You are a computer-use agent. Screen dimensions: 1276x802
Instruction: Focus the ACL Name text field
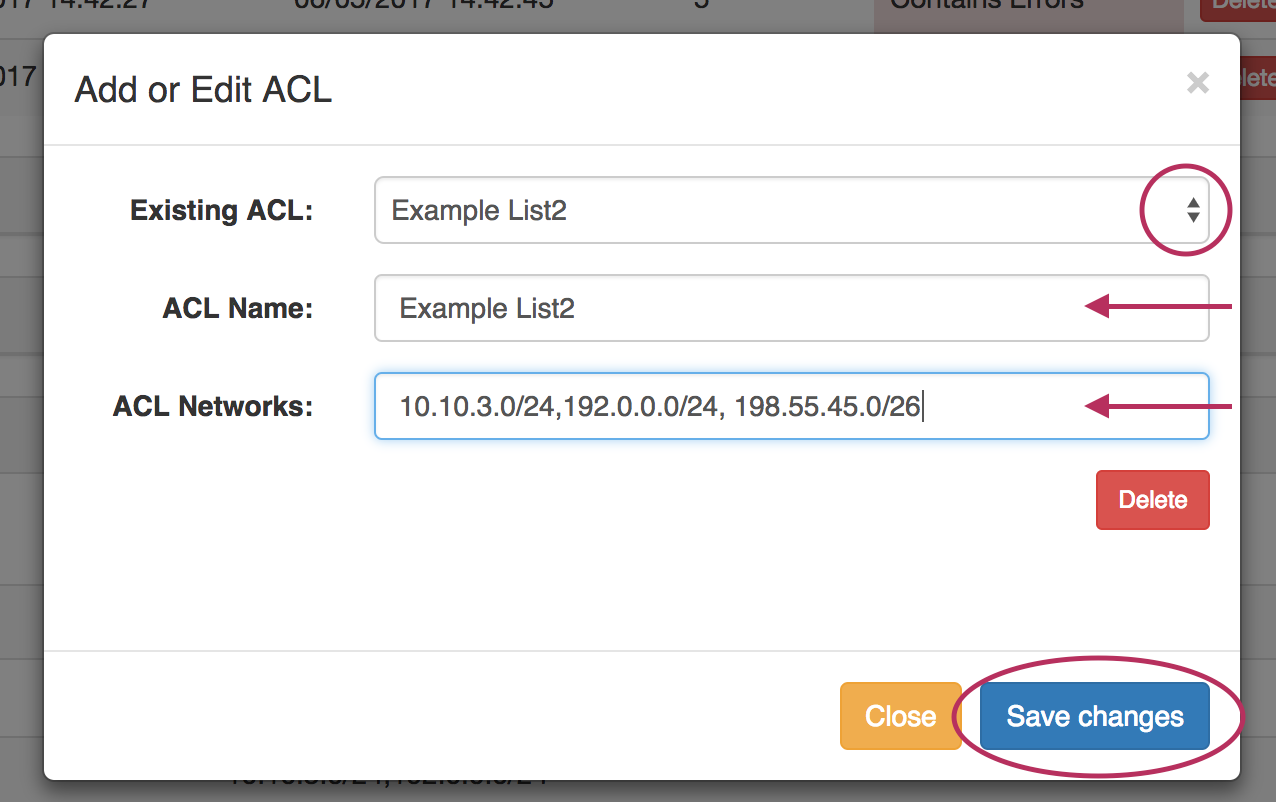(790, 309)
